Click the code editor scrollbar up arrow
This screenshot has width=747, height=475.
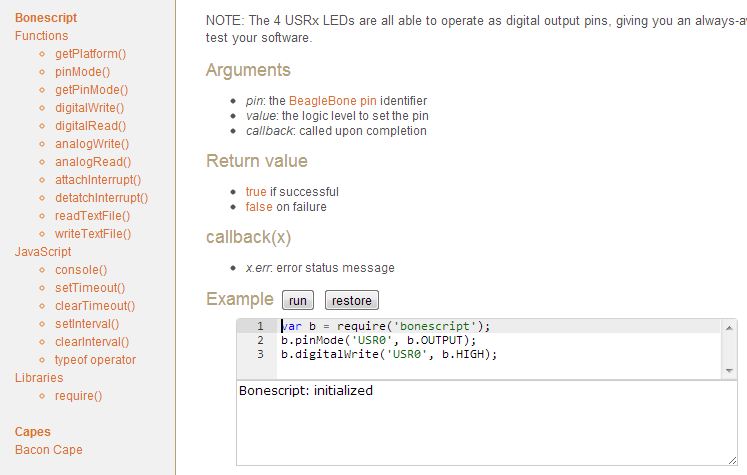(729, 327)
